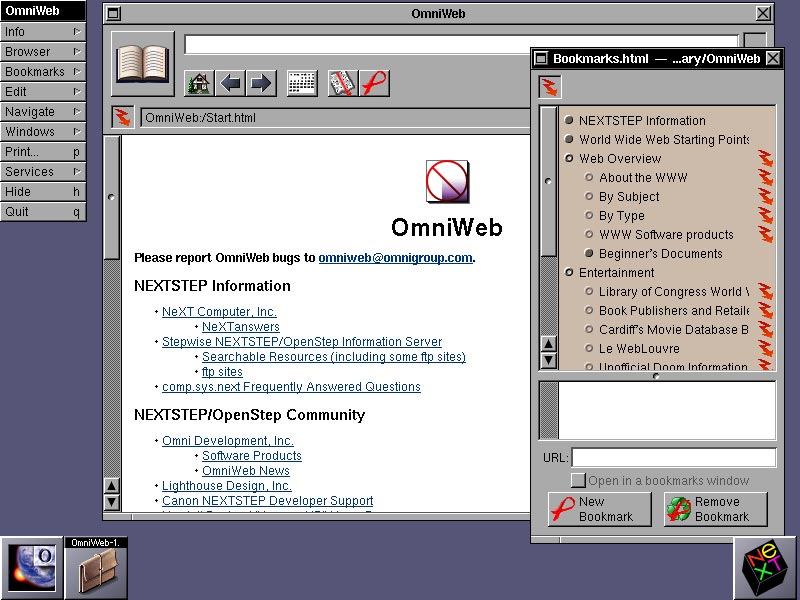800x600 pixels.
Task: Go to the Home page icon
Action: [x=199, y=83]
